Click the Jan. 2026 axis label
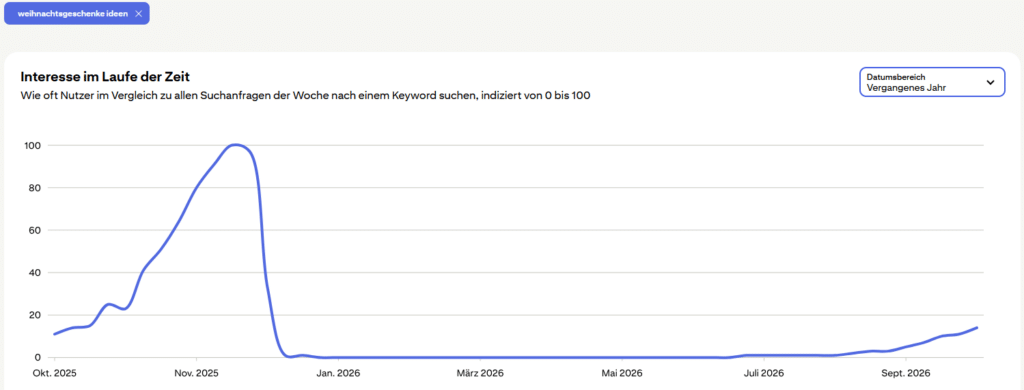 coord(338,374)
